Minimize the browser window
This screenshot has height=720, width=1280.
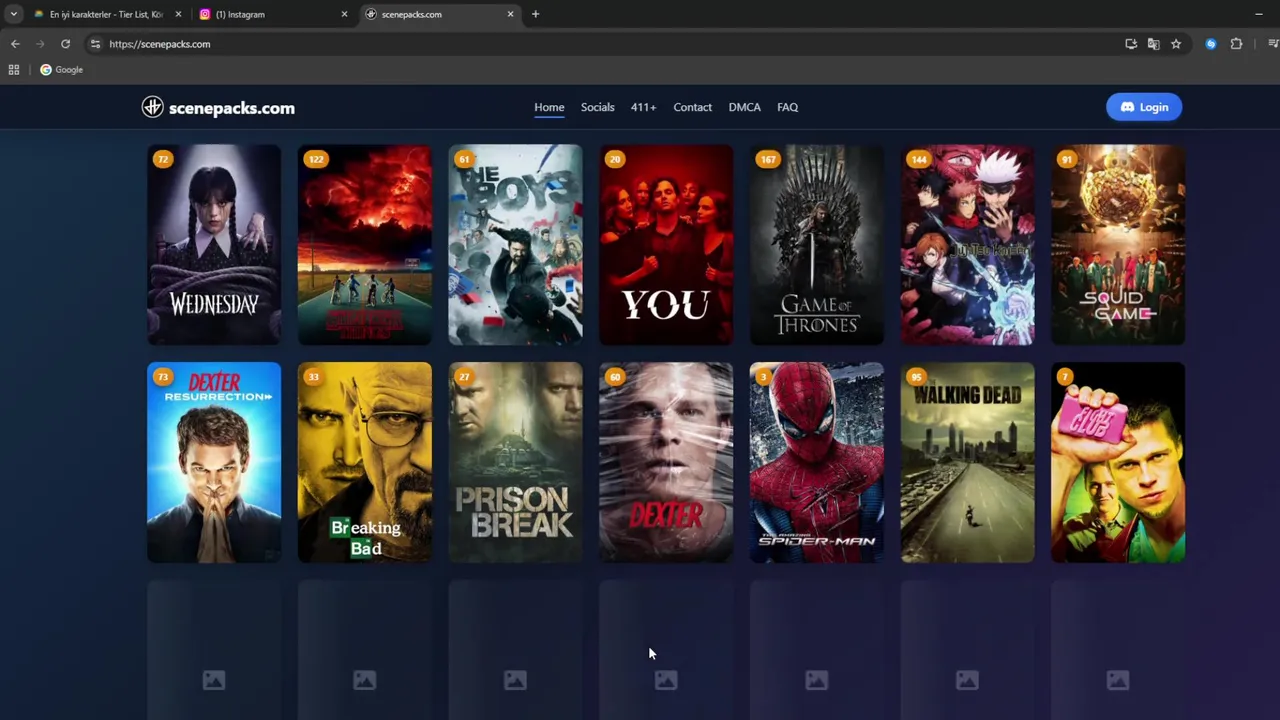click(x=1258, y=14)
